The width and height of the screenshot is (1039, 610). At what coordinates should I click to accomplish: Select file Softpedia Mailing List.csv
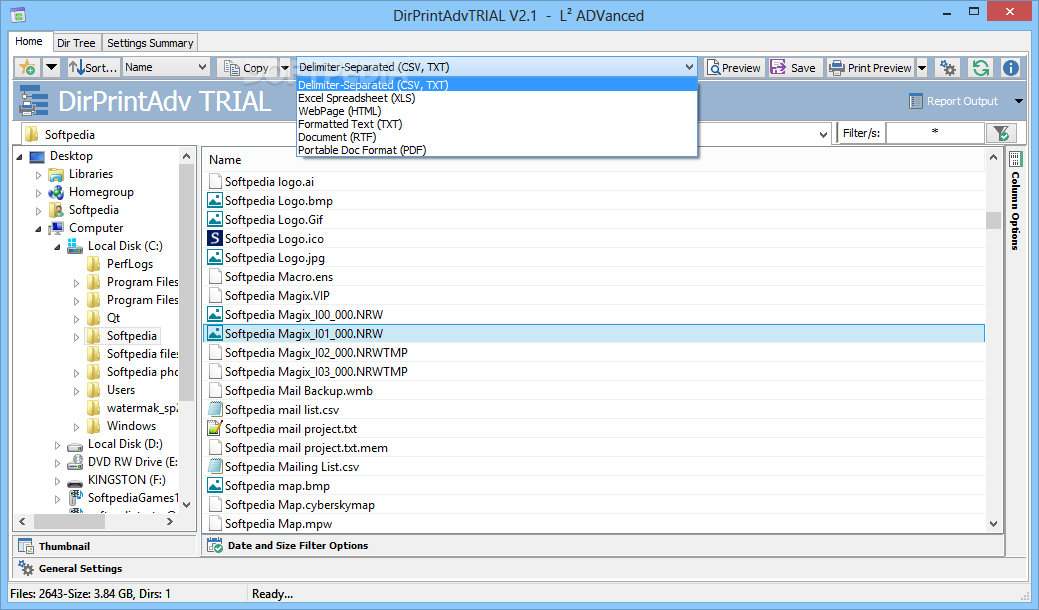(292, 467)
